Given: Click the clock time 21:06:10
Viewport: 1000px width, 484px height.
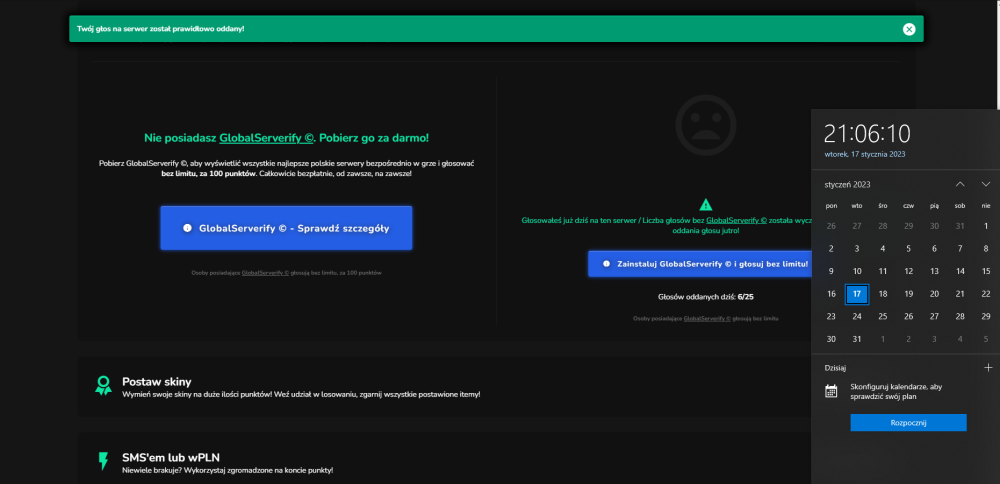Looking at the screenshot, I should click(867, 134).
